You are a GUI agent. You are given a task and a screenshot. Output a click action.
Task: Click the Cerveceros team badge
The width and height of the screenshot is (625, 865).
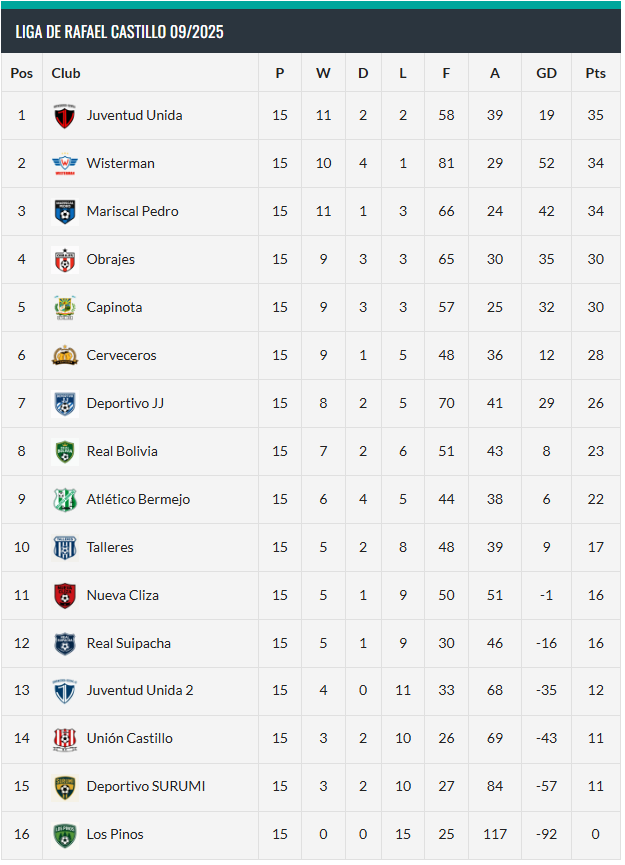65,356
